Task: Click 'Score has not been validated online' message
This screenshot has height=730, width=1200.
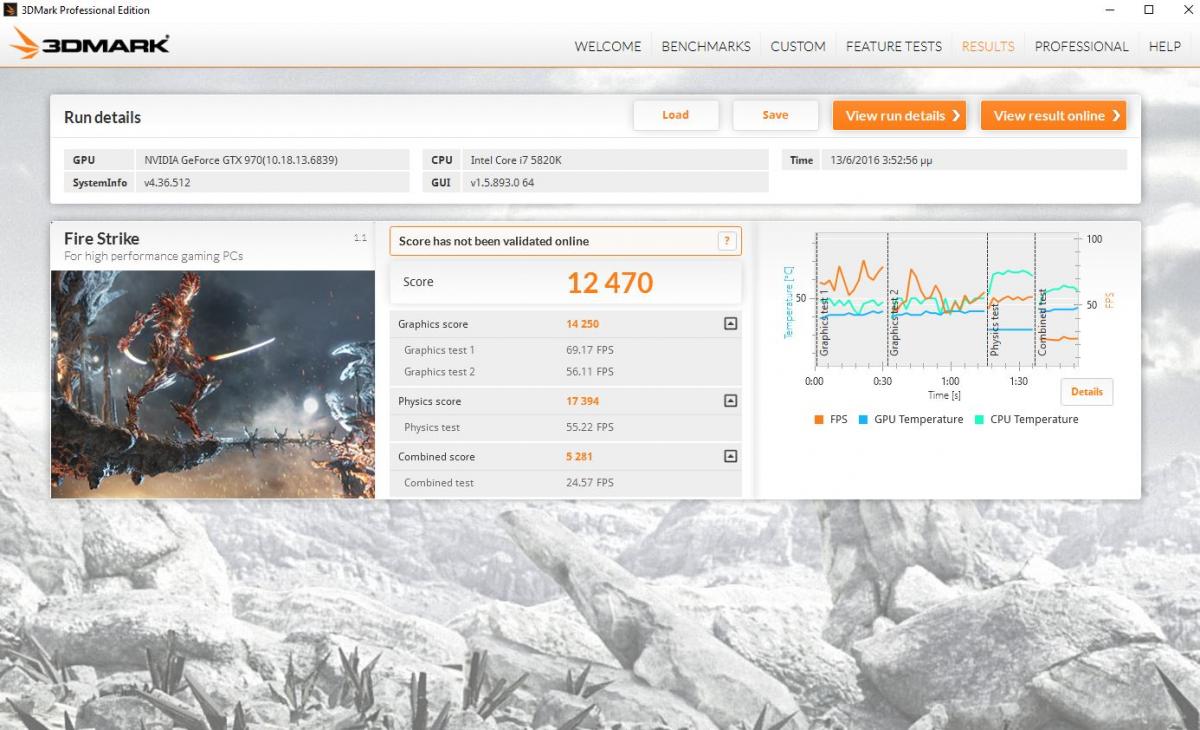Action: pos(494,241)
